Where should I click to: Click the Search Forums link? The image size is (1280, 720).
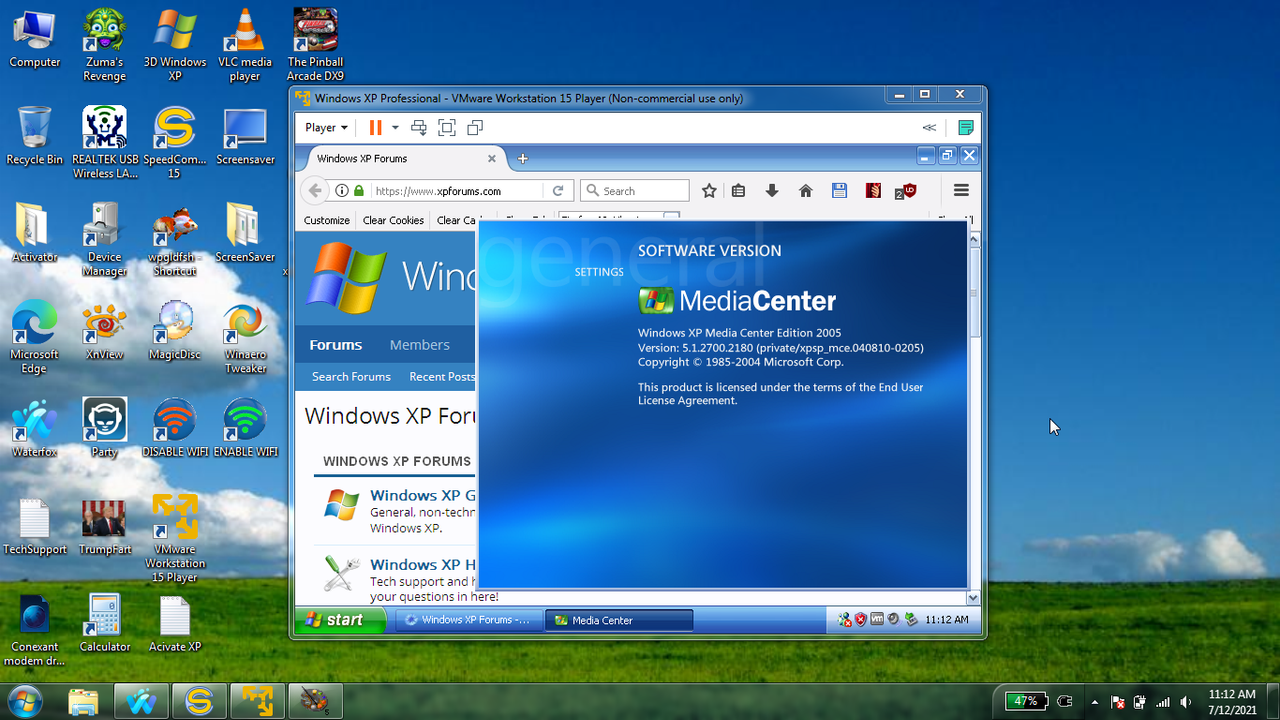(351, 376)
